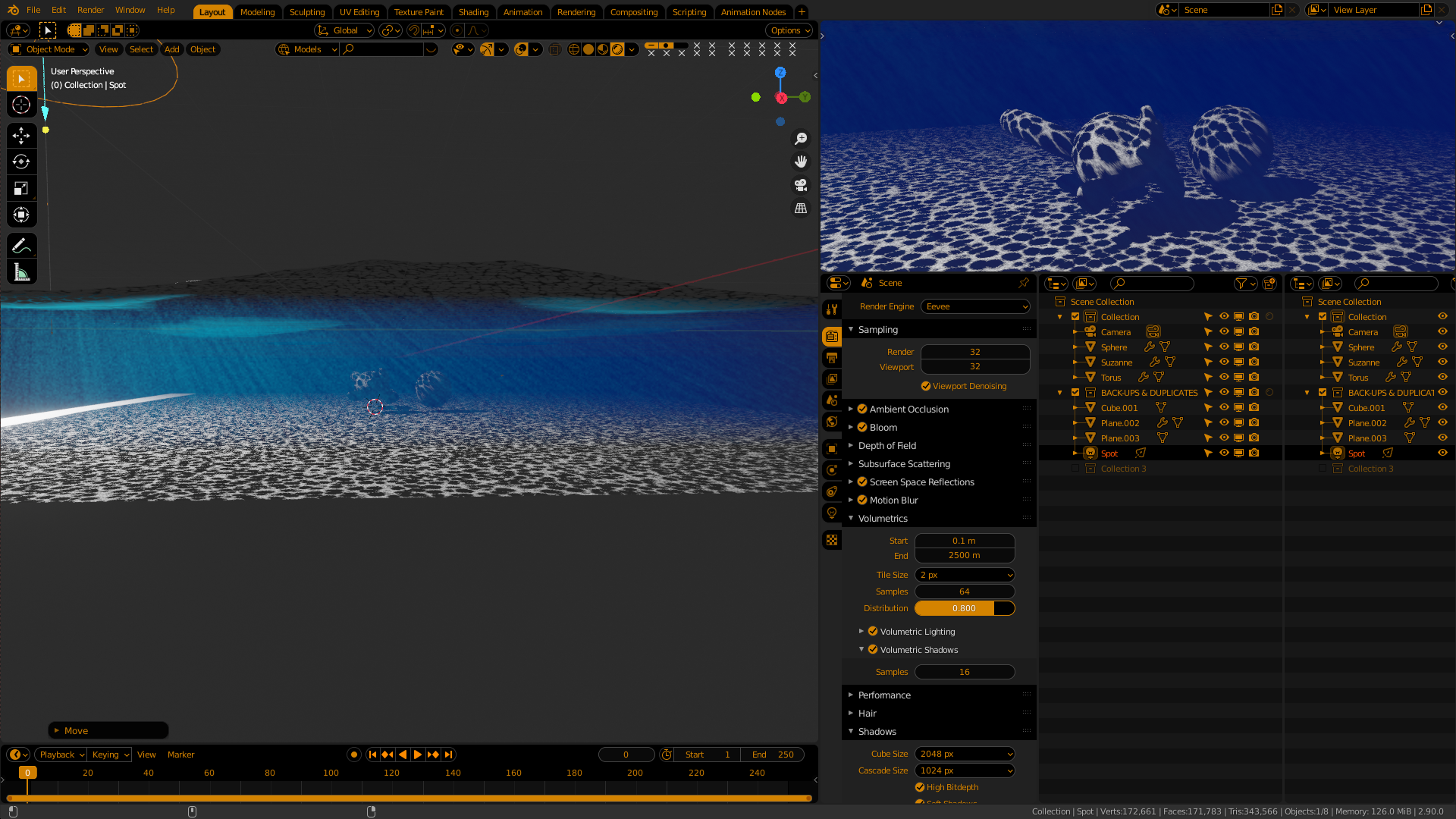Select the Rotate tool in the viewport toolbar

(x=21, y=162)
